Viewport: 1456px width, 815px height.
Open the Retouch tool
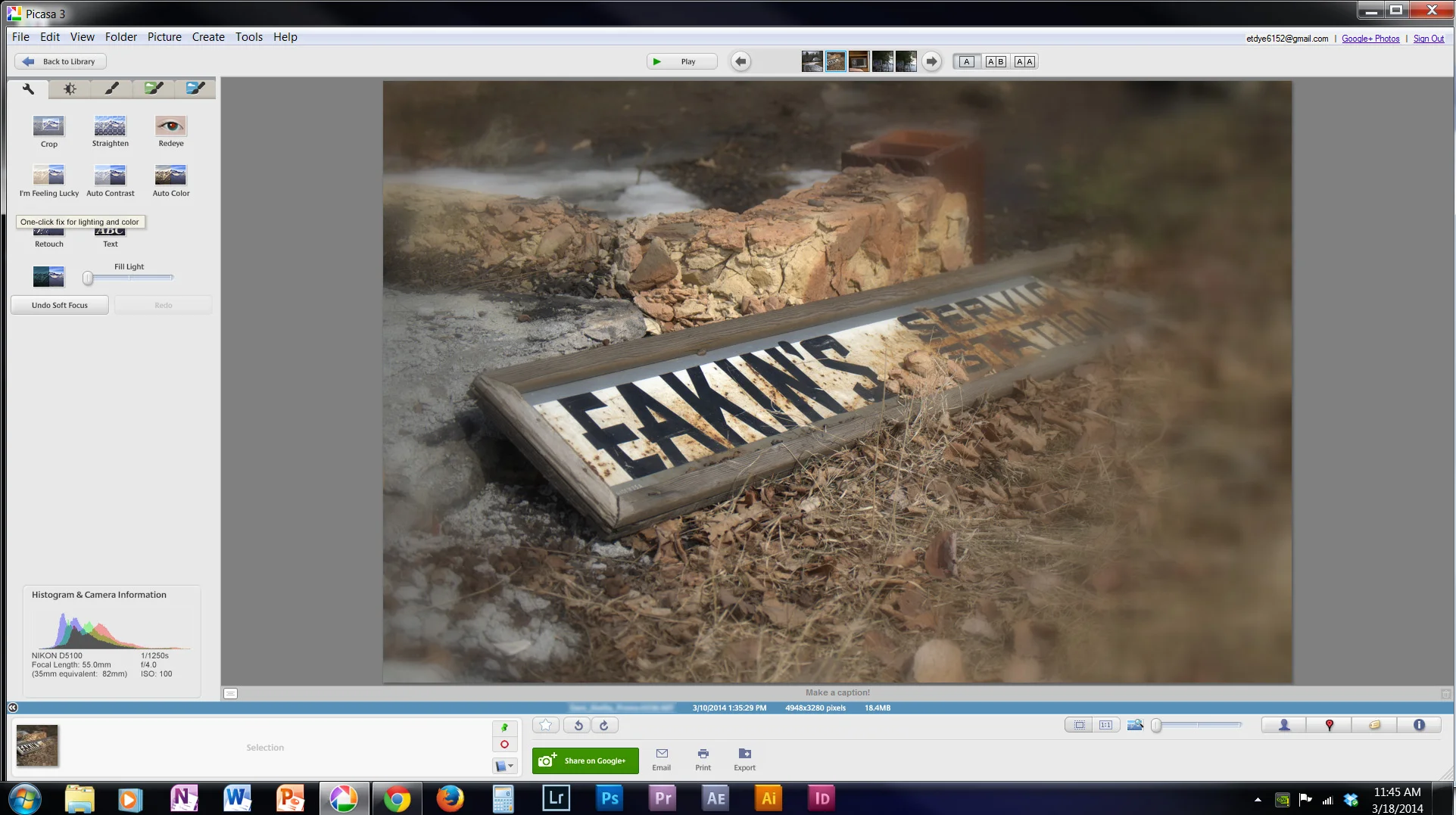point(48,238)
